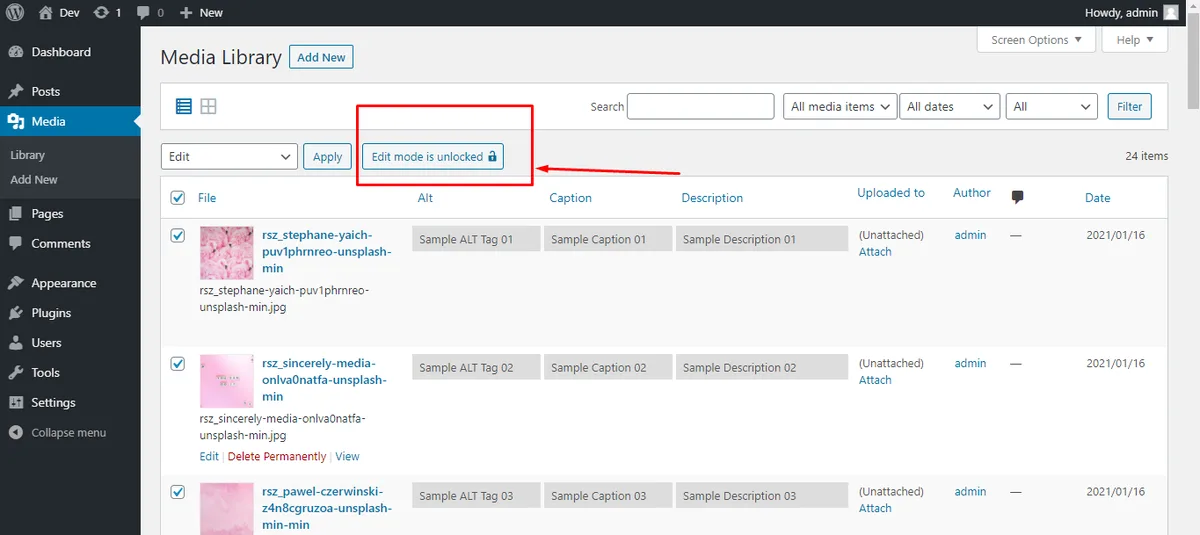
Task: Click the admin avatar icon
Action: pos(1171,13)
